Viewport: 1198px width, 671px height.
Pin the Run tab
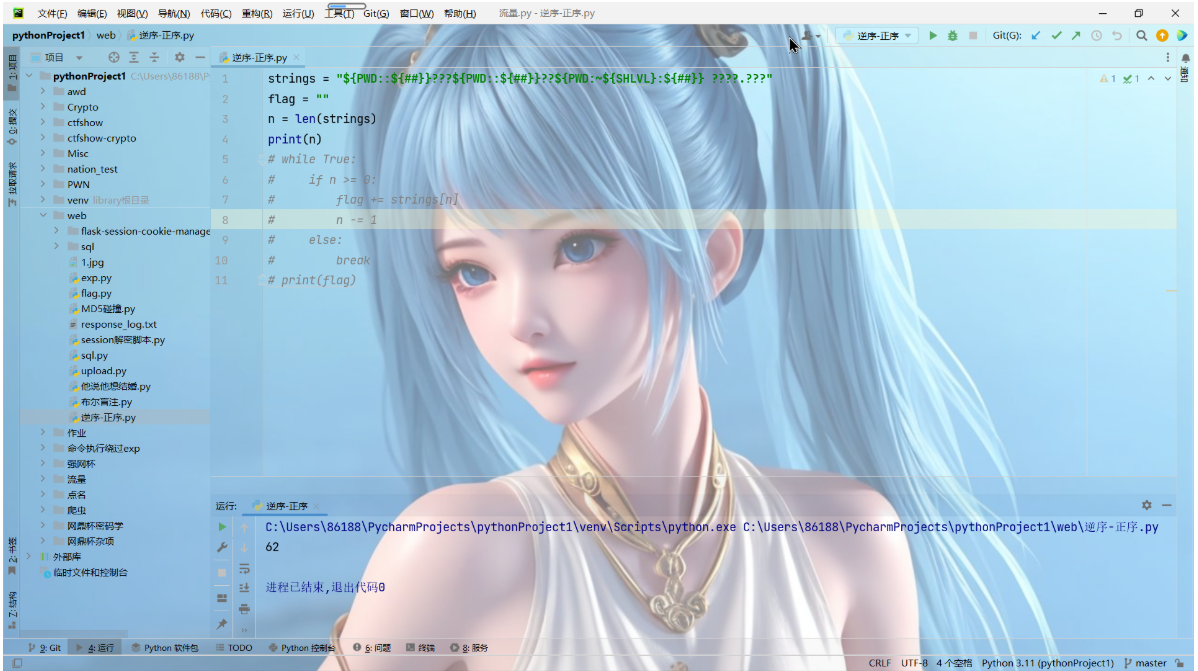[x=222, y=624]
